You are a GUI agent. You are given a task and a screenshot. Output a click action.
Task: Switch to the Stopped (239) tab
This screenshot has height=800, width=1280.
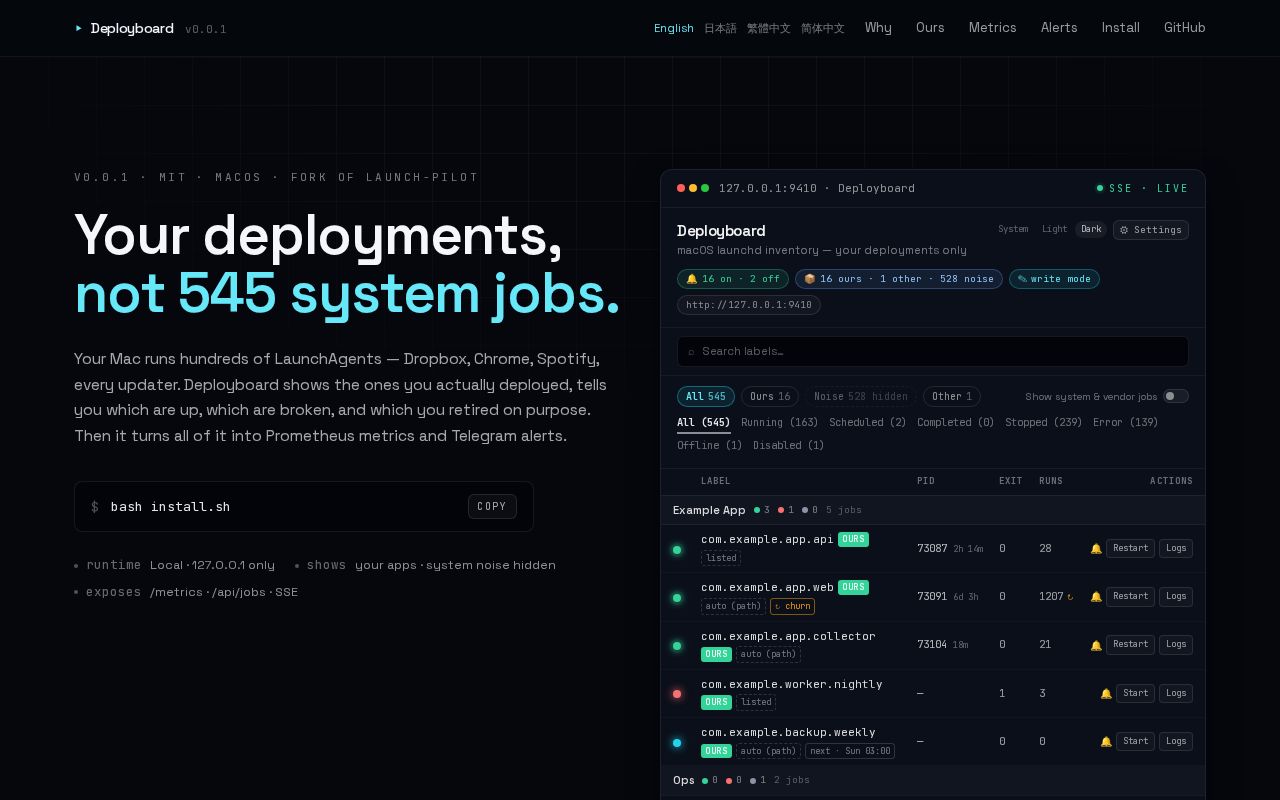click(1043, 423)
